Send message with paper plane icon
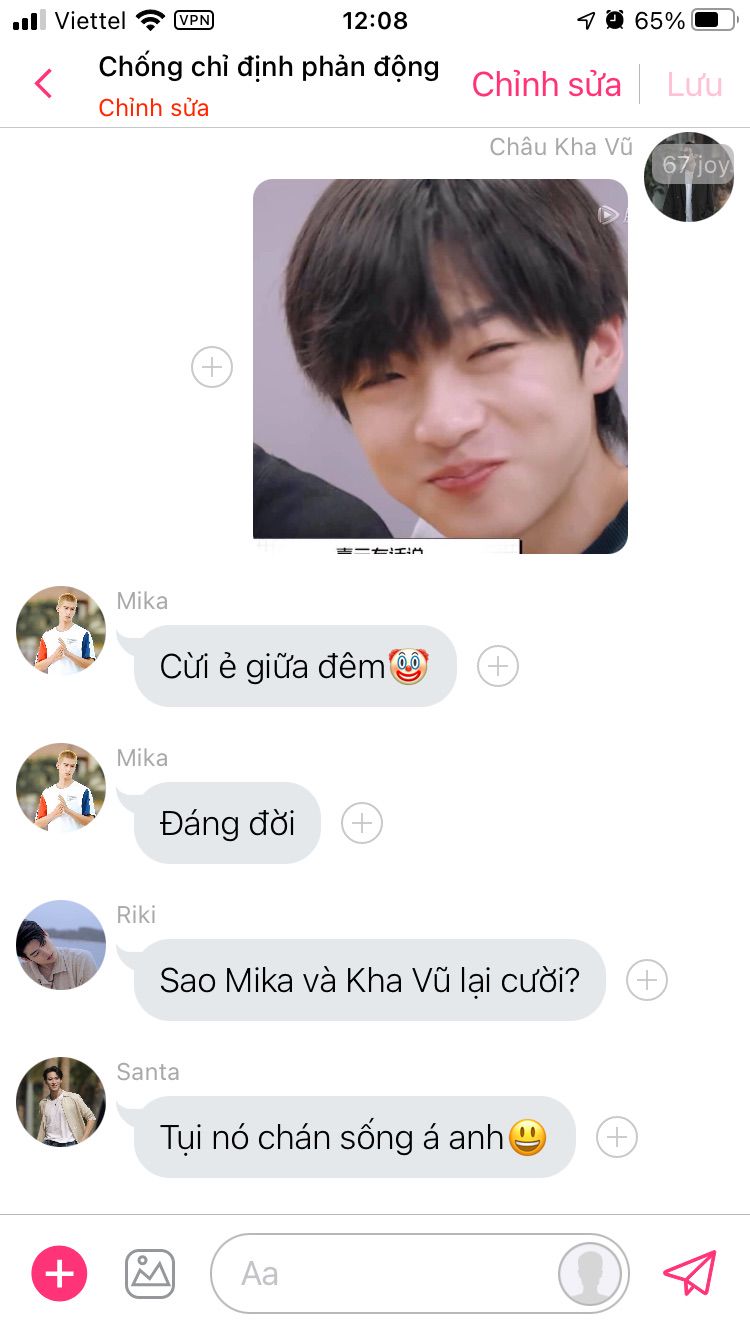 point(690,1273)
